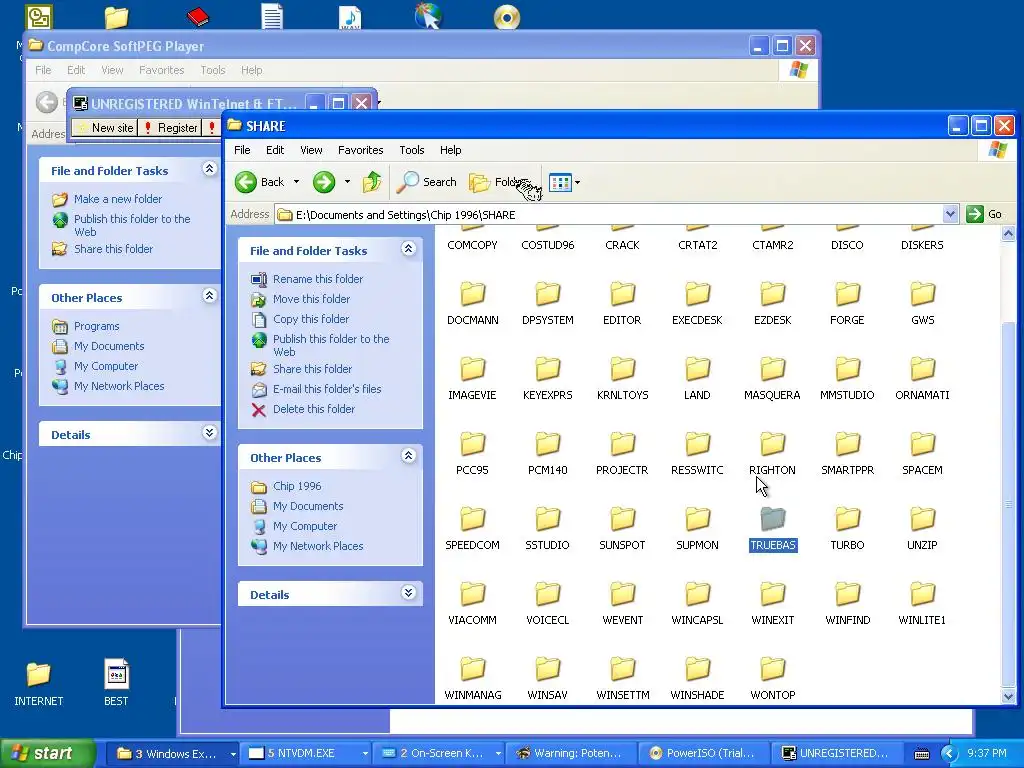Open the Favorites menu in SHARE
The height and width of the screenshot is (768, 1024).
coord(360,150)
